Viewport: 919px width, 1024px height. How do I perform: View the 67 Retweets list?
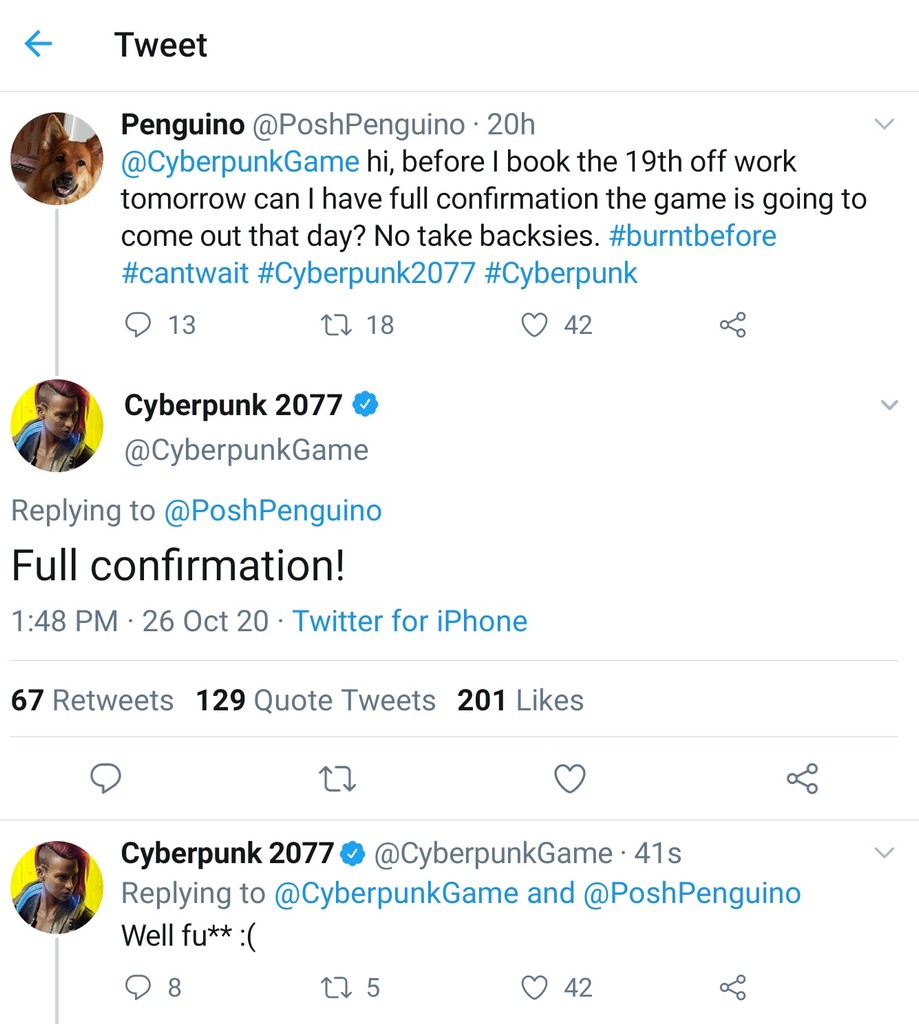(92, 700)
